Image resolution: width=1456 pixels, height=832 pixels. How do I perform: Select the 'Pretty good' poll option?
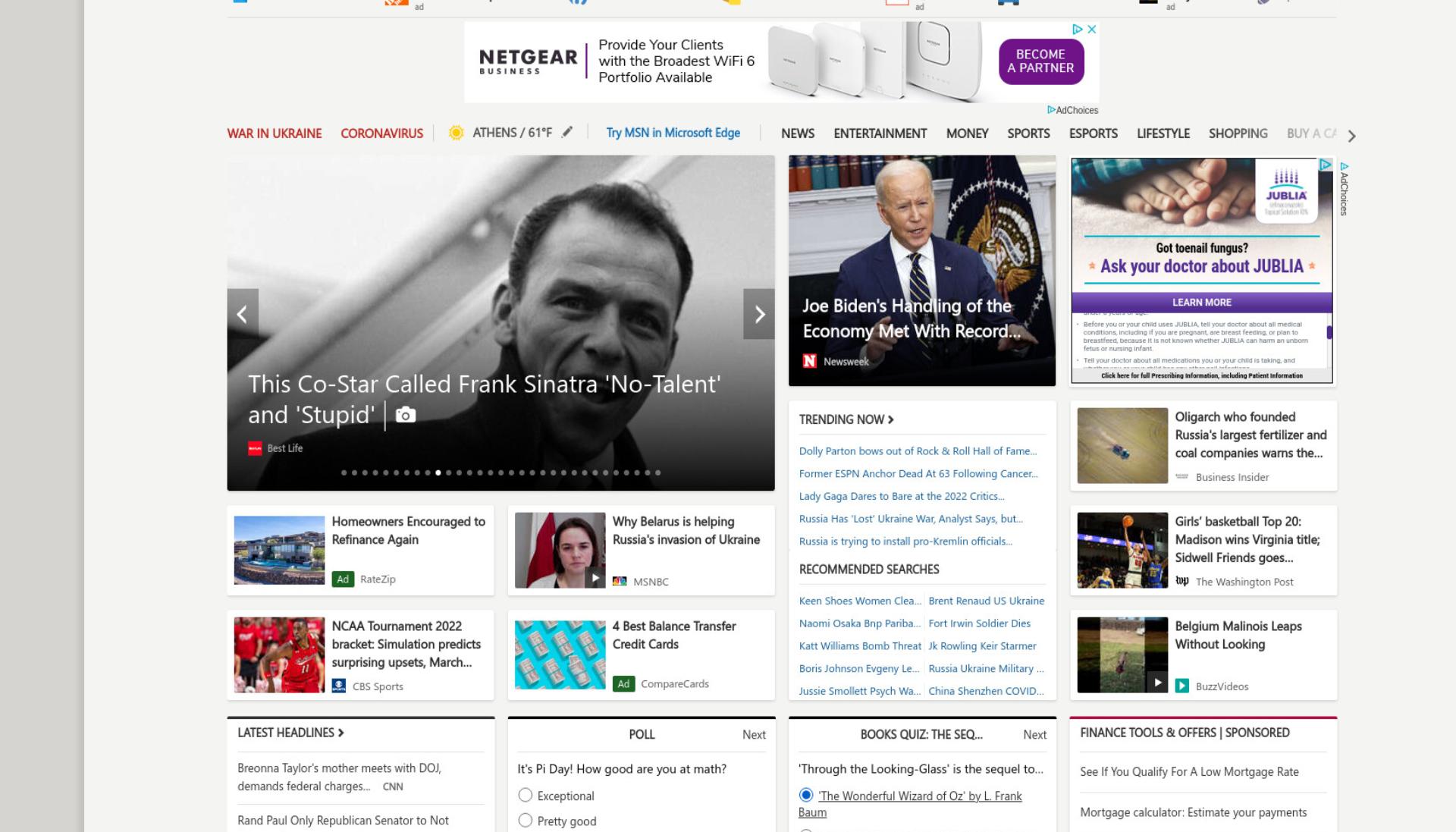click(x=526, y=820)
